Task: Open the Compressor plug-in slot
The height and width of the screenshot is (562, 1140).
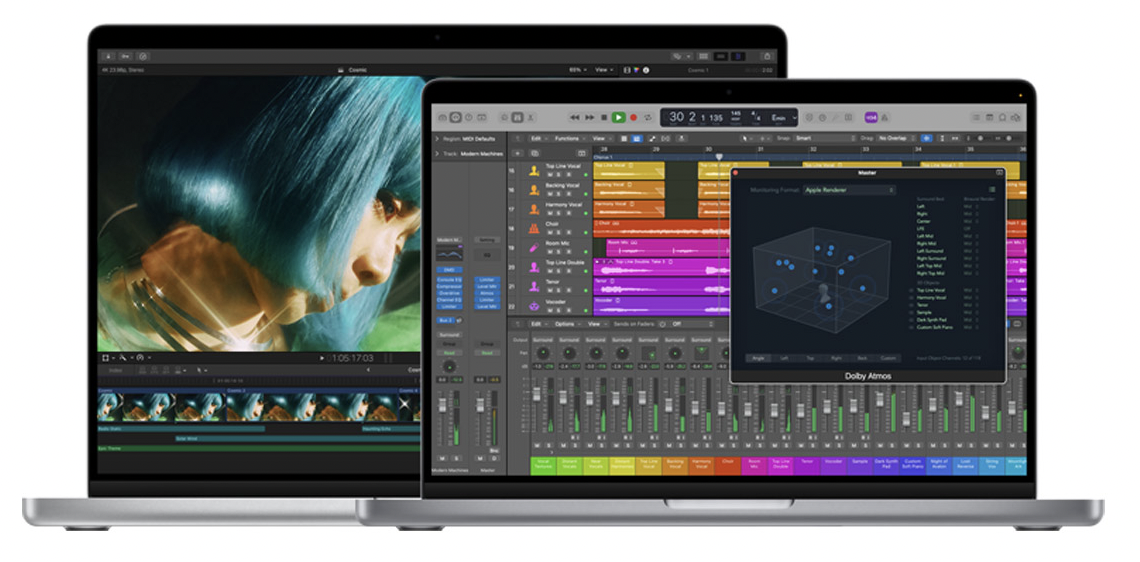Action: [449, 286]
